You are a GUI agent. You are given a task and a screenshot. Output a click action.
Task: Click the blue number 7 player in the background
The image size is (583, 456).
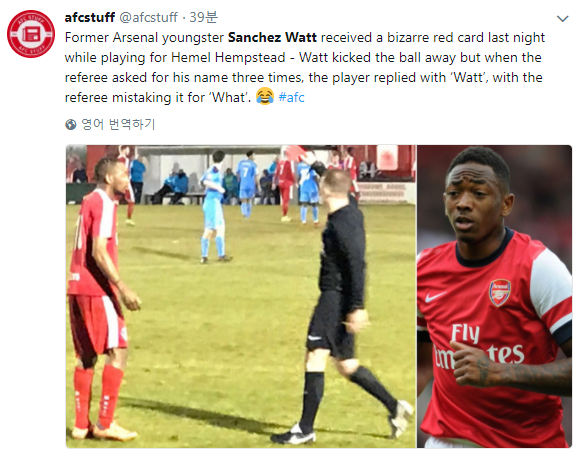point(246,182)
